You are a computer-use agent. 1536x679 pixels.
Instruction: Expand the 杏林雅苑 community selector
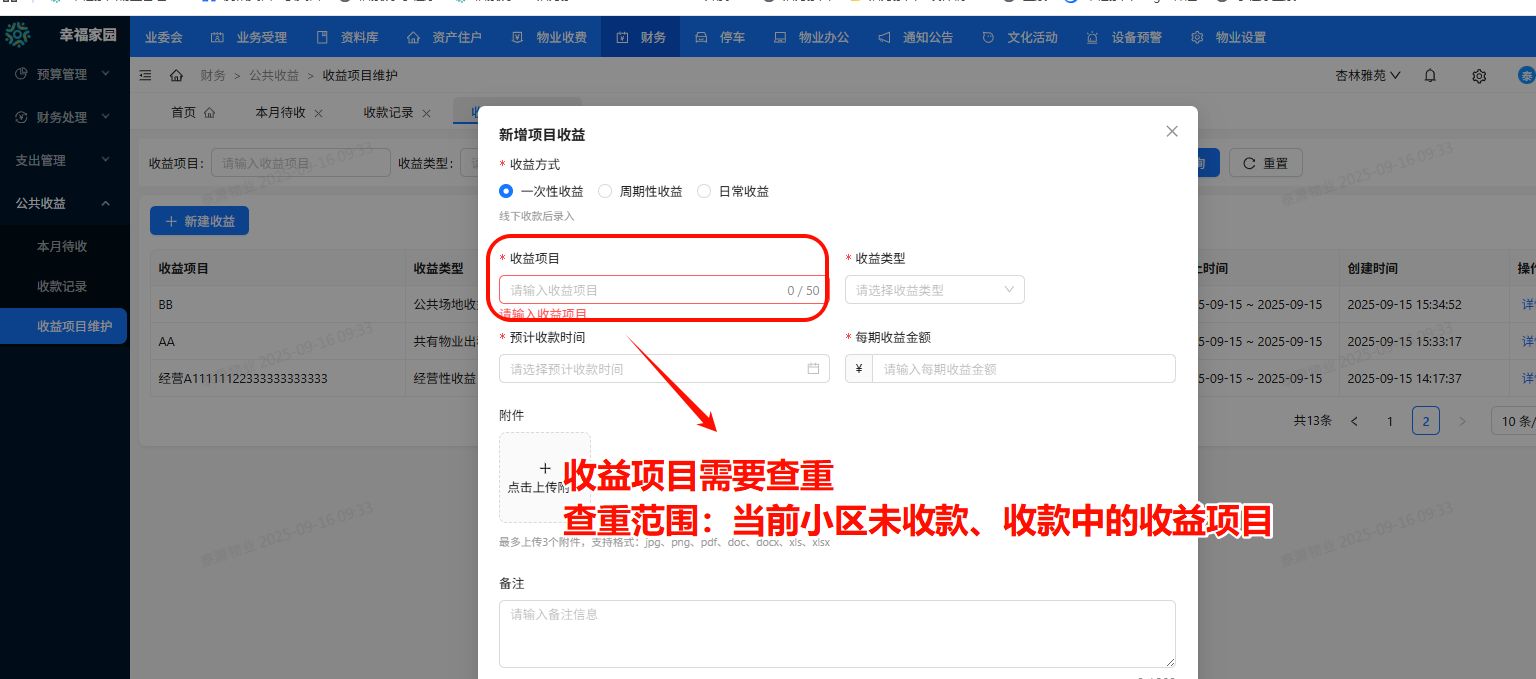[x=1367, y=75]
